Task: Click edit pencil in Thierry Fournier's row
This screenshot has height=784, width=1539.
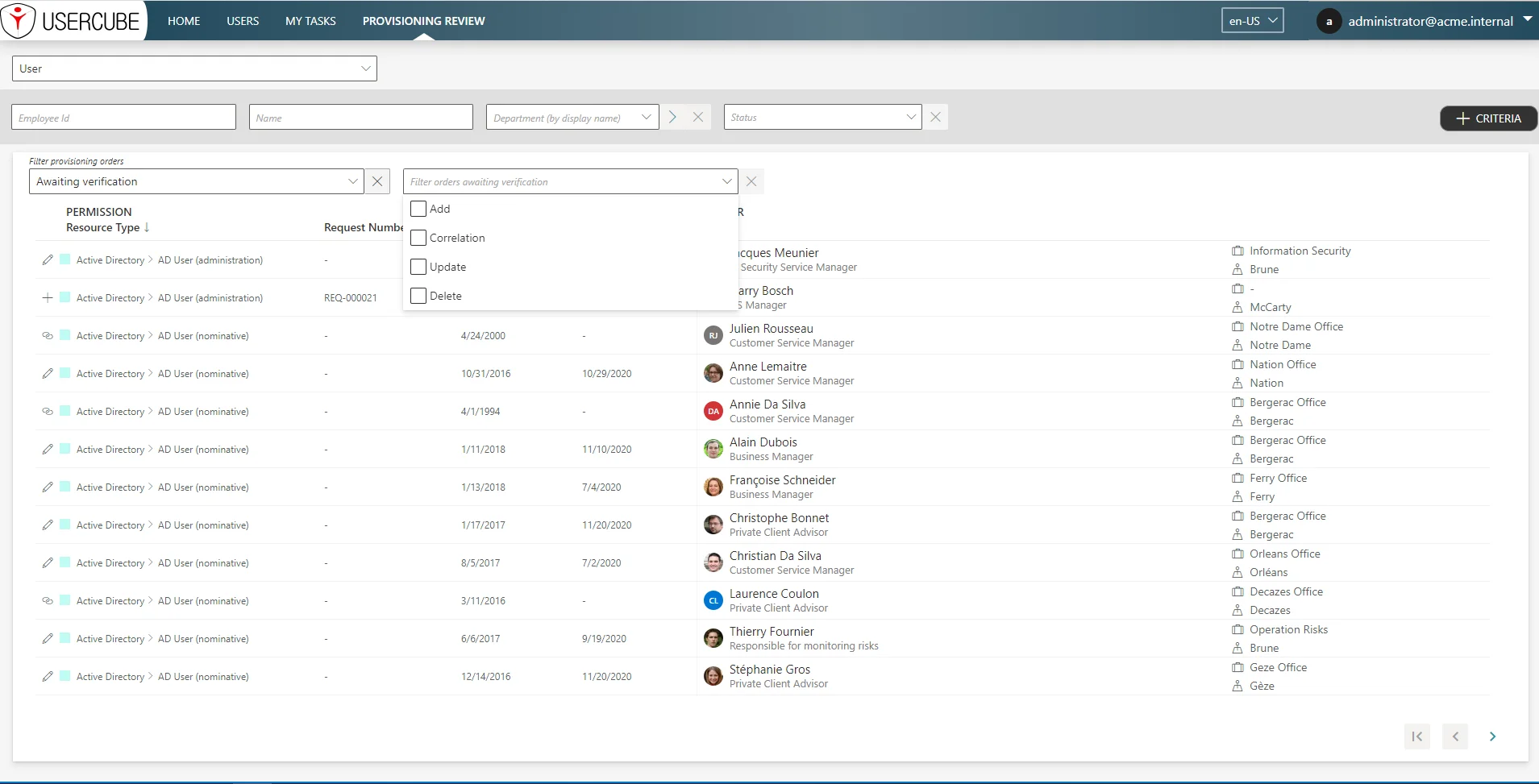Action: click(48, 638)
